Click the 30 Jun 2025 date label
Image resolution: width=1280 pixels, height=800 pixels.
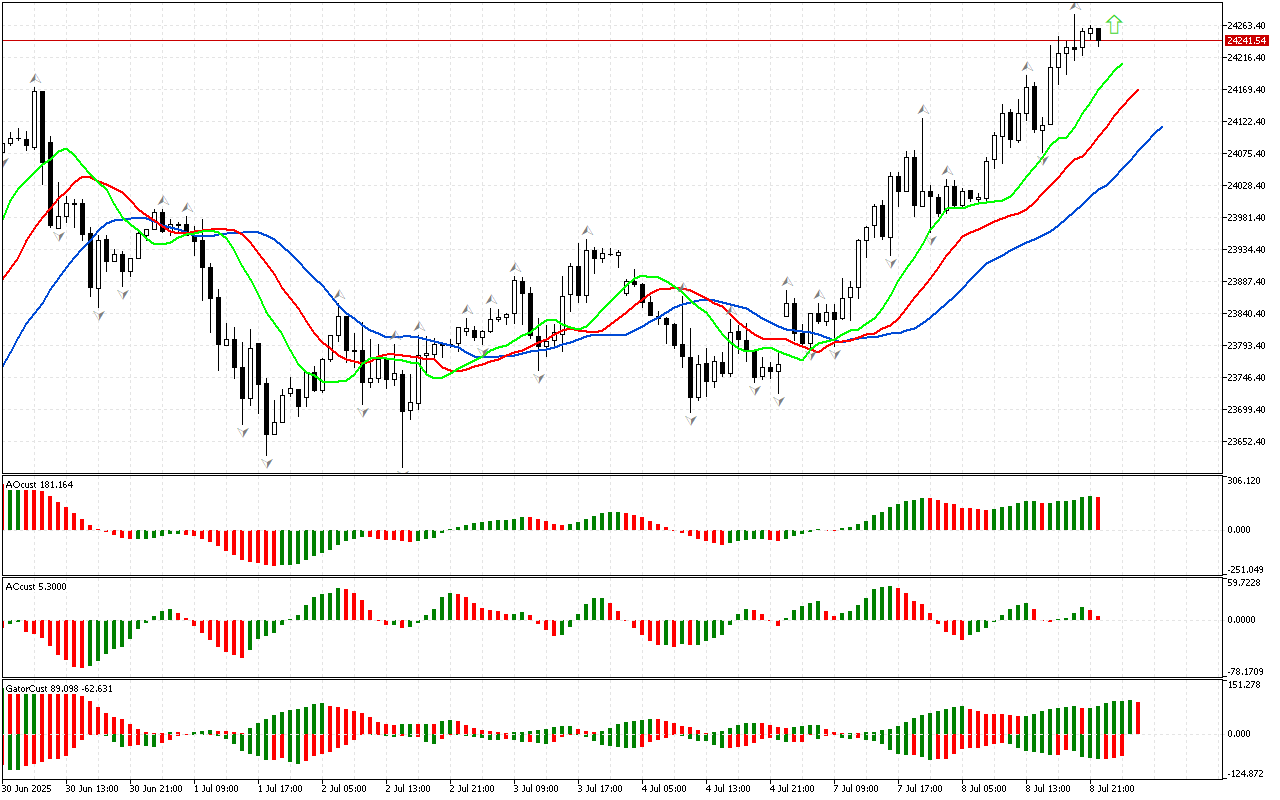click(32, 788)
